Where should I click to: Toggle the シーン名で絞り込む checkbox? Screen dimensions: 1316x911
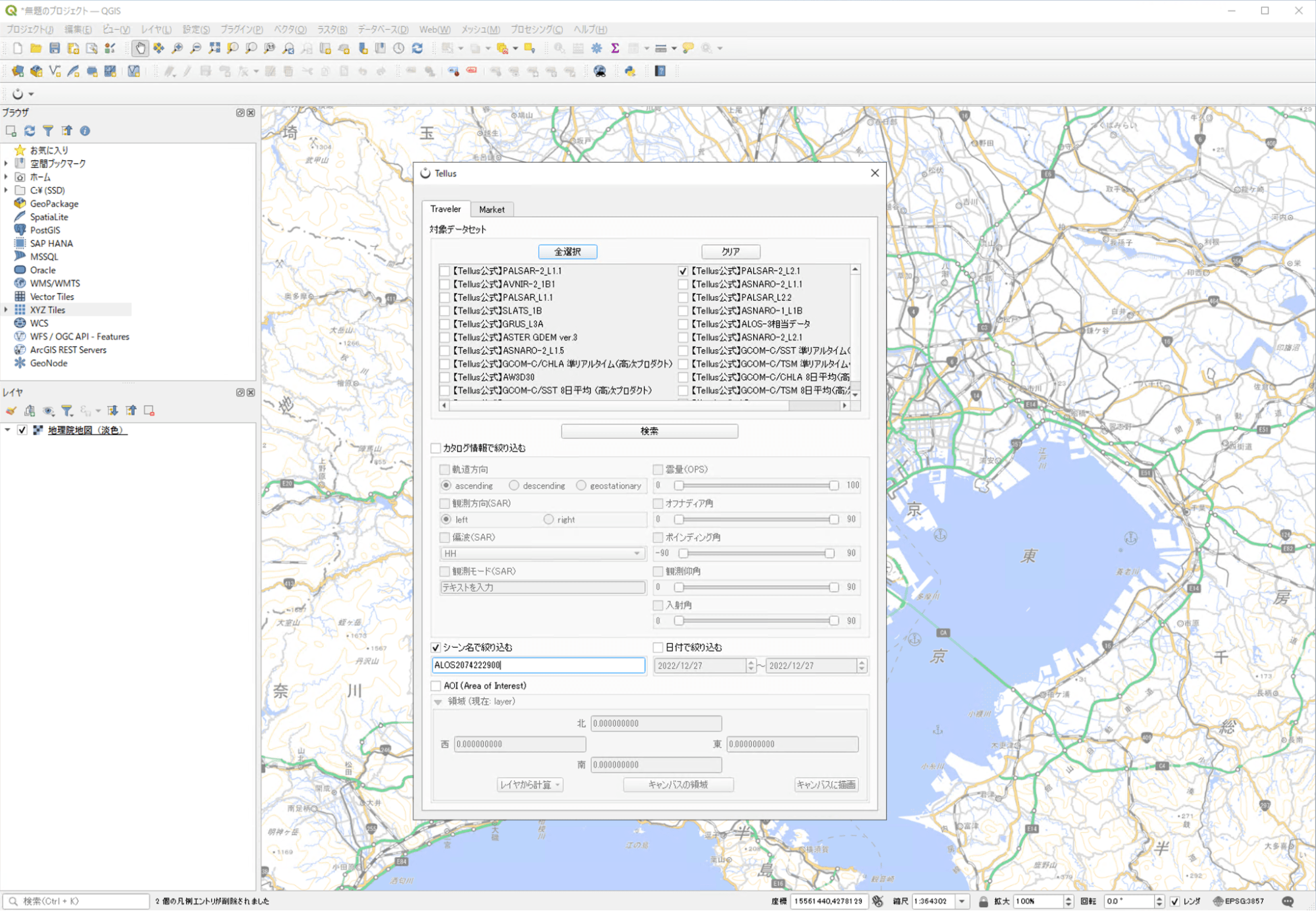[436, 648]
